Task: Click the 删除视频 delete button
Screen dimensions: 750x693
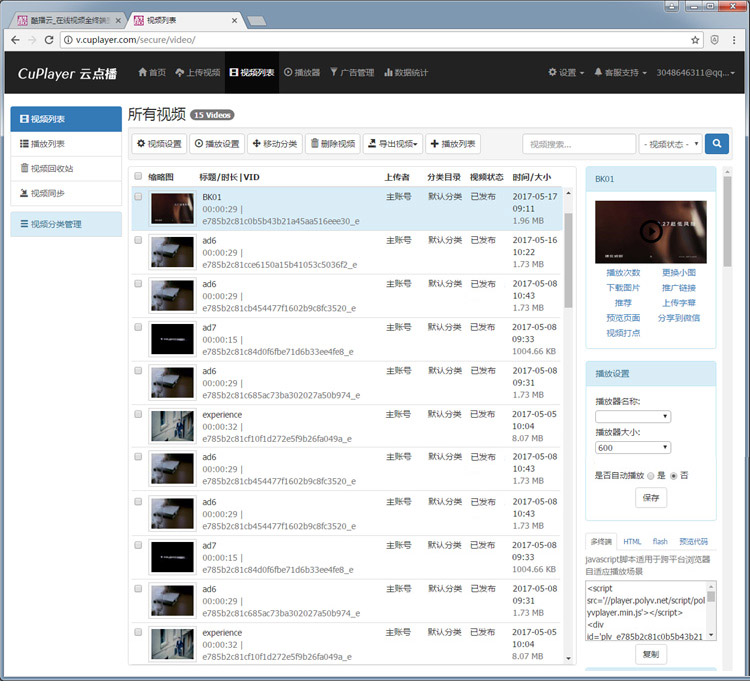Action: (332, 144)
